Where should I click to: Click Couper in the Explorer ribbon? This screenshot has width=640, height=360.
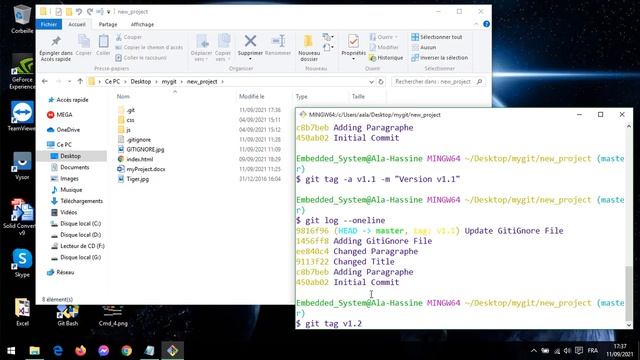(x=129, y=37)
